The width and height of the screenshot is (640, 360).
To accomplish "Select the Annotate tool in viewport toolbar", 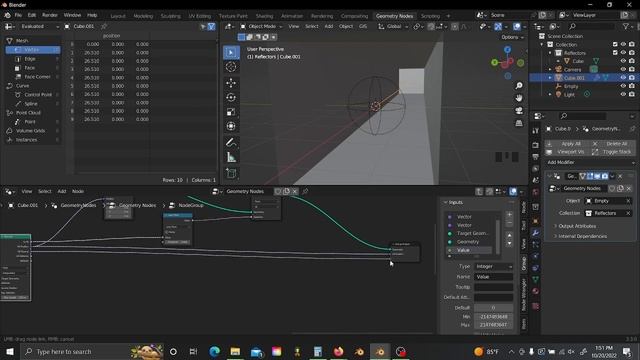I will coord(231,142).
